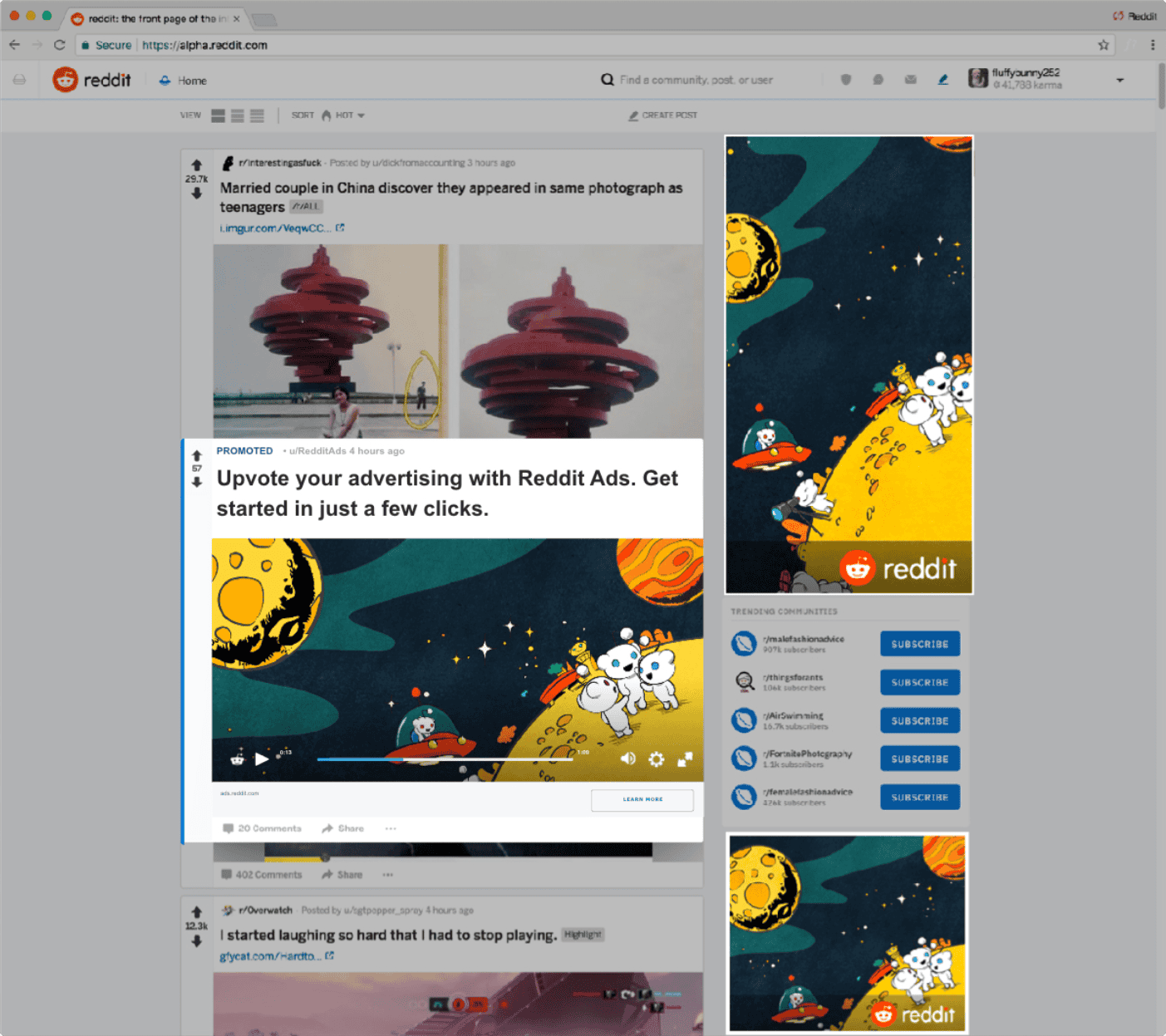Open u/RedditAds profile link
1166x1036 pixels.
tap(317, 451)
